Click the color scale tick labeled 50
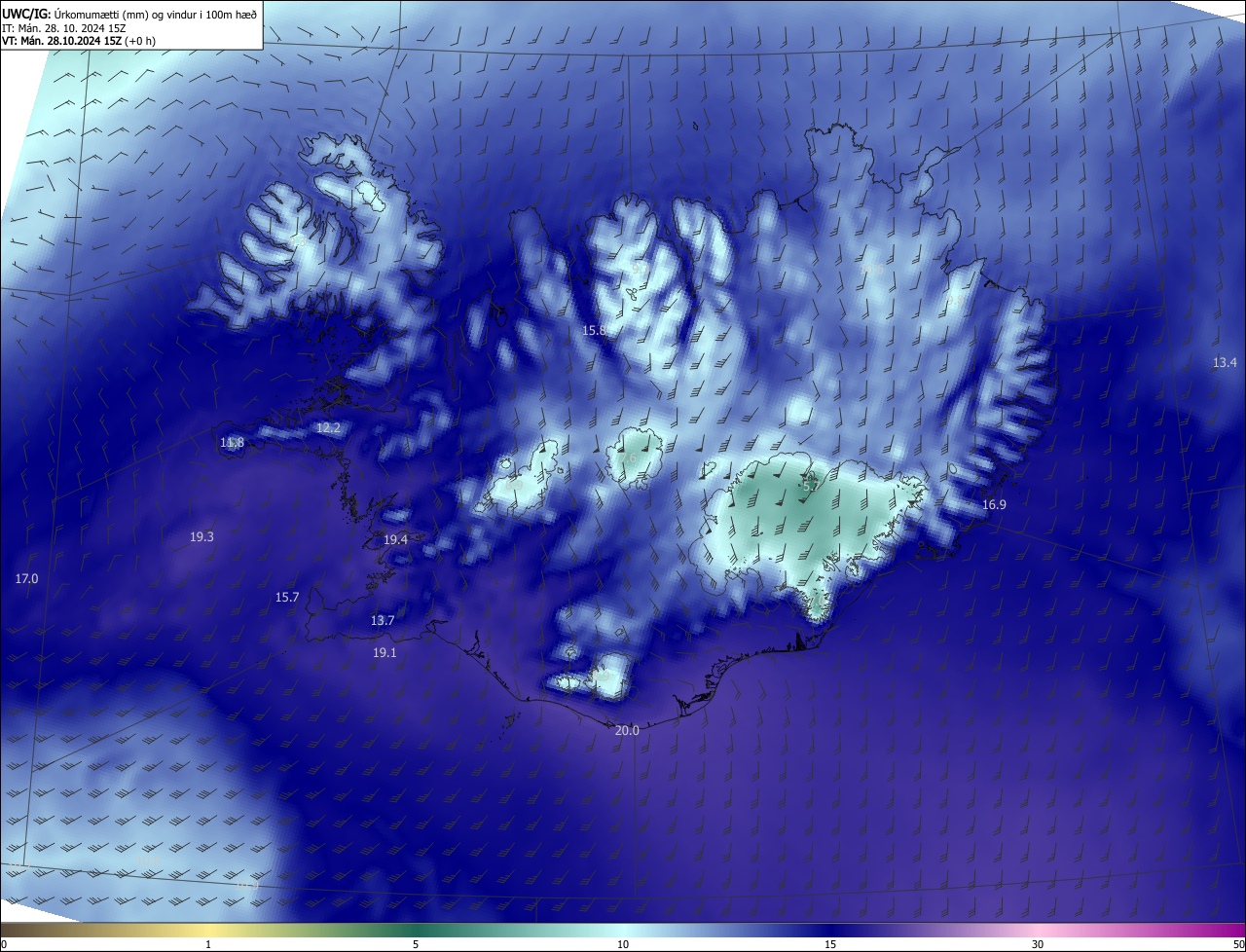The image size is (1246, 952). (1238, 944)
